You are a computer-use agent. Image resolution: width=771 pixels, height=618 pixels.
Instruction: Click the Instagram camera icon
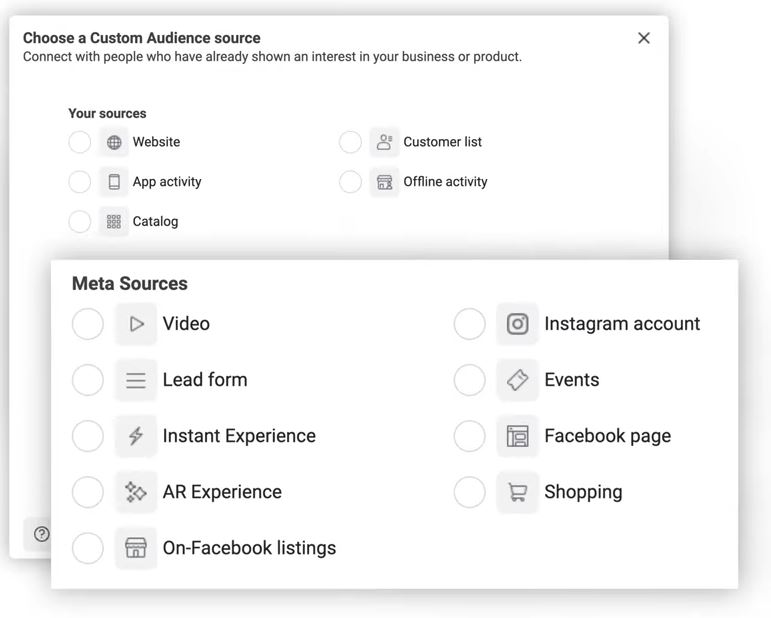pos(517,324)
